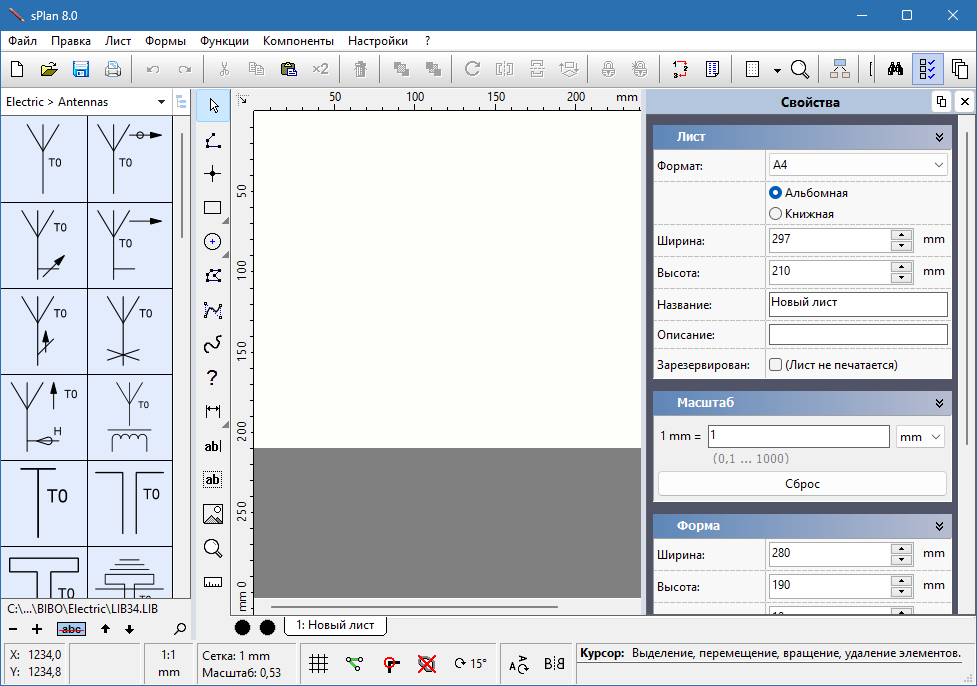Viewport: 977px width, 686px height.
Task: Toggle the snap-to-point red icon
Action: (x=391, y=664)
